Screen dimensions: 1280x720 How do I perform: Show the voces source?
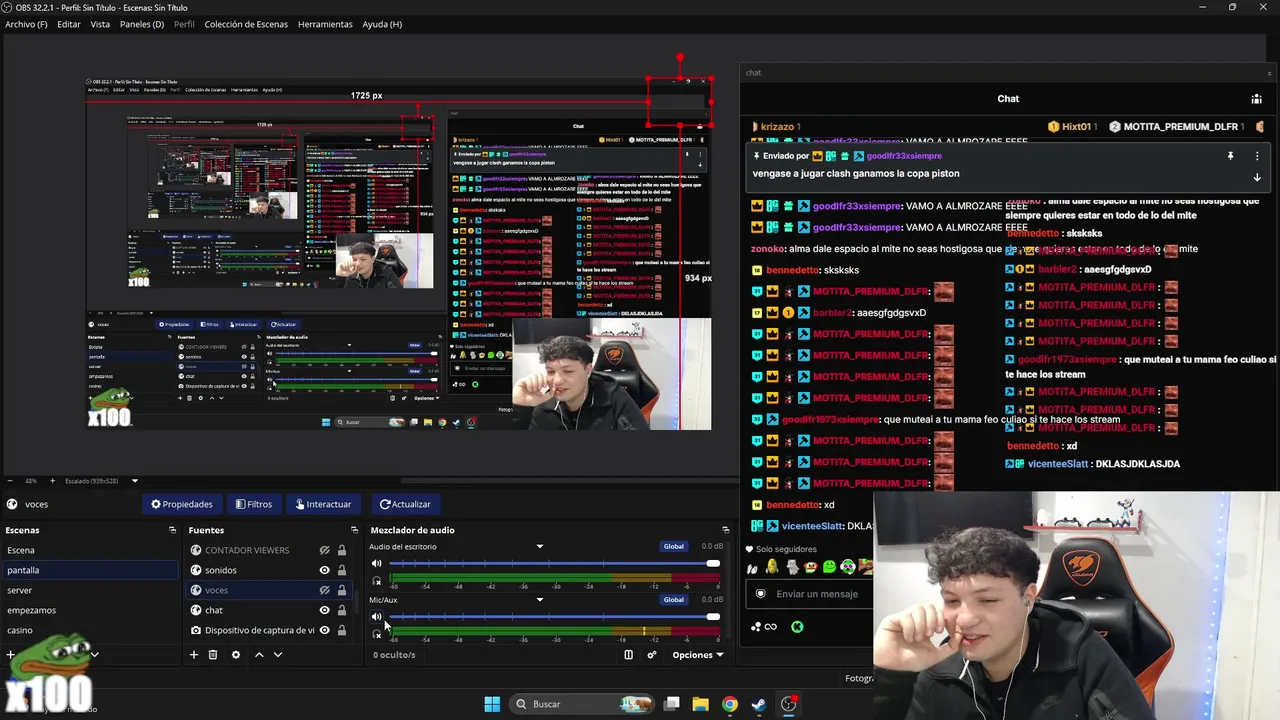click(324, 590)
